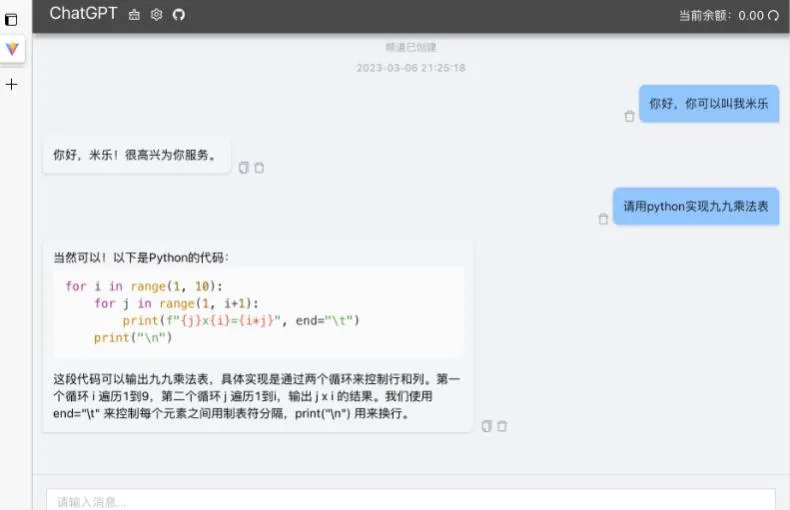790x510 pixels.
Task: Open the recharge icon next to ChatGPT
Action: (x=134, y=15)
